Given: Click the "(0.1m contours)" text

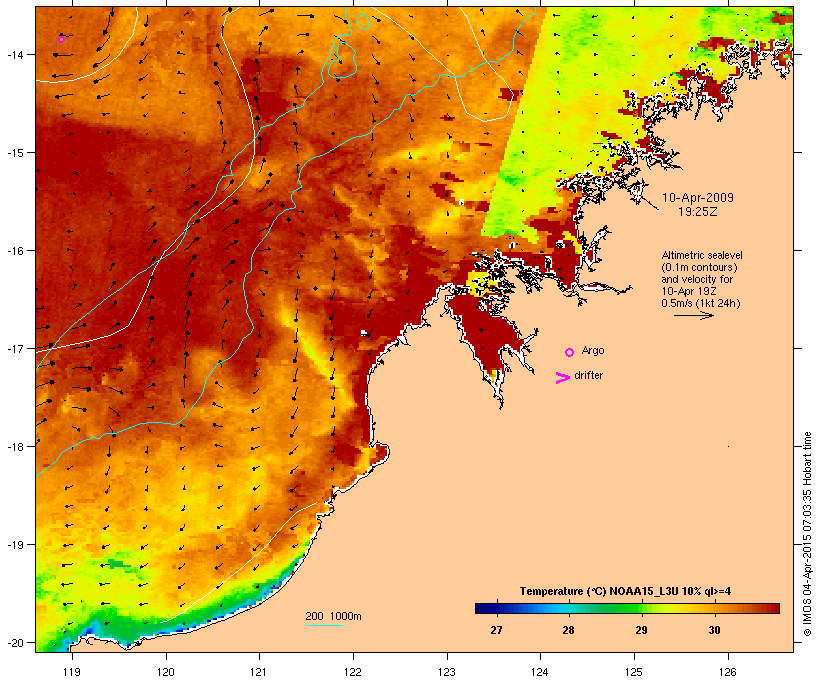Looking at the screenshot, I should pyautogui.click(x=699, y=267).
